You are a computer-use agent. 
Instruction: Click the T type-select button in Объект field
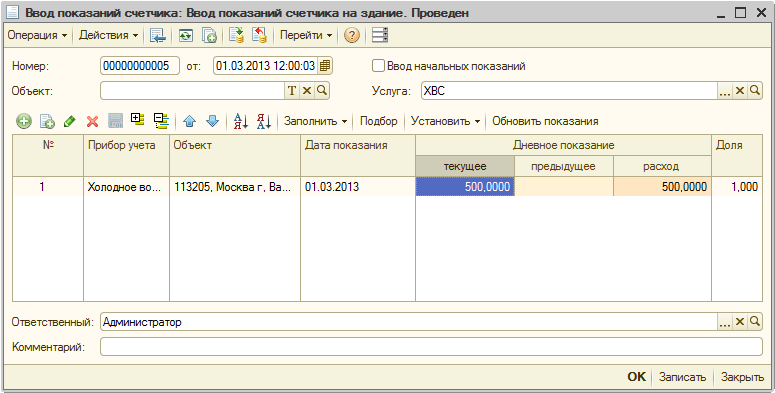[292, 90]
